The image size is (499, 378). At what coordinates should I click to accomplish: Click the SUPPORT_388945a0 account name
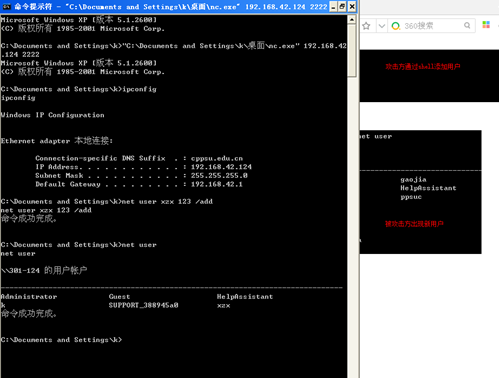143,305
